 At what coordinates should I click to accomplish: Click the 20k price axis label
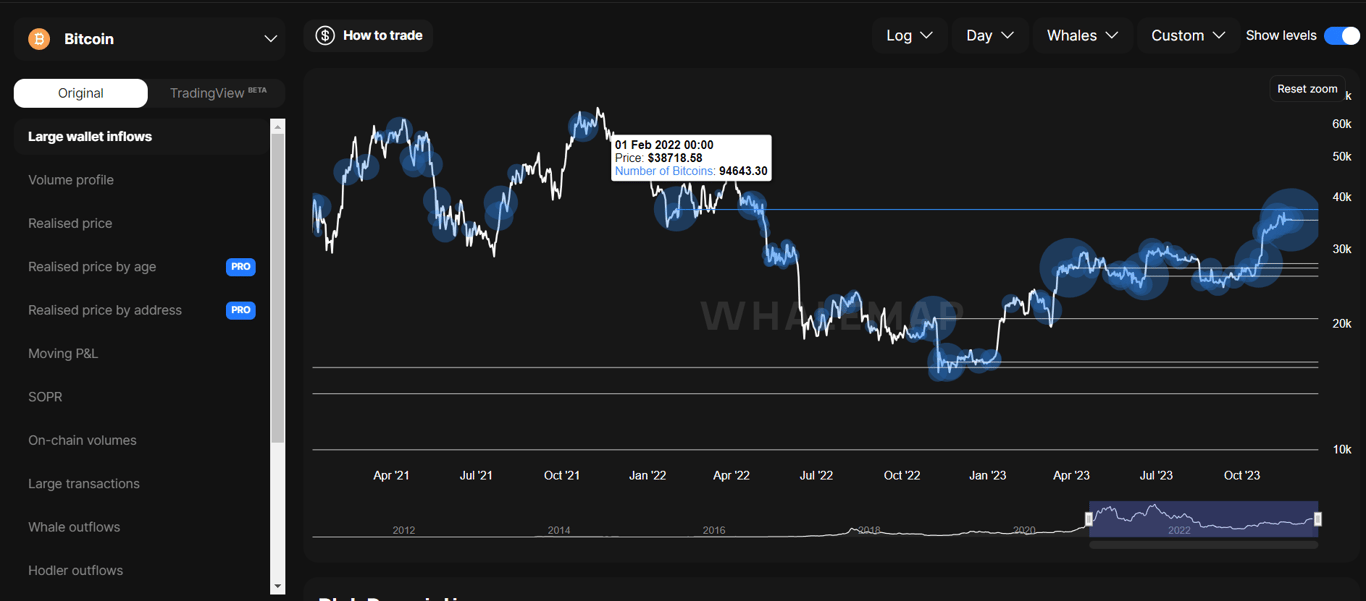[1342, 324]
